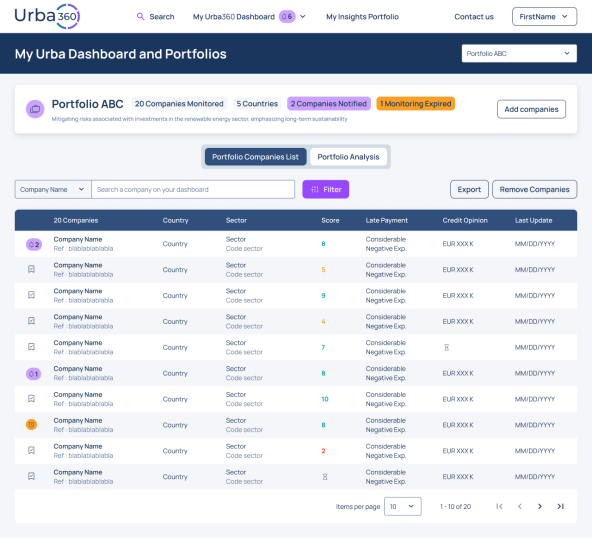Open the Company Name search-type dropdown
Image resolution: width=592 pixels, height=538 pixels.
pyautogui.click(x=53, y=190)
